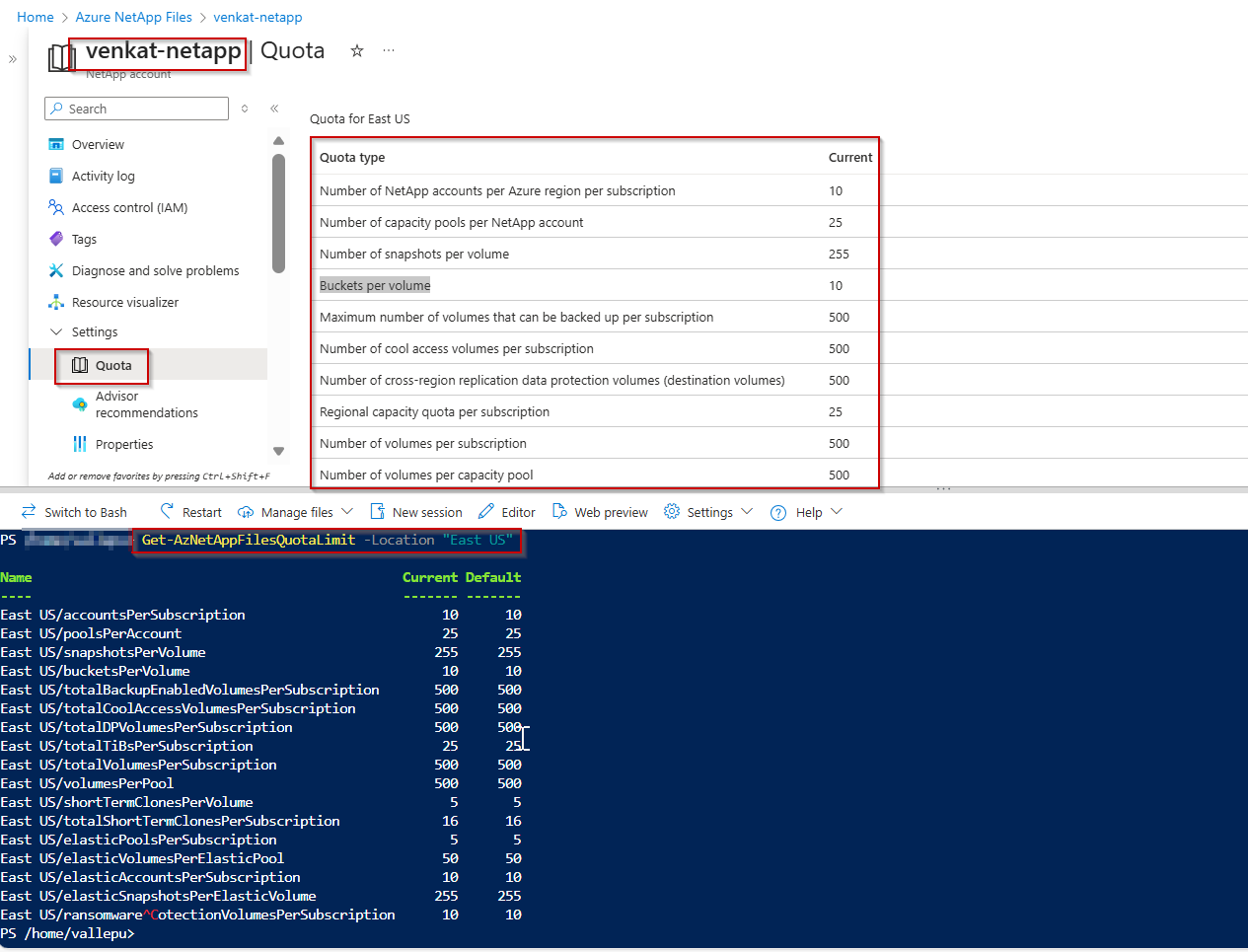
Task: Open Cloud Shell Settings dropdown
Action: tap(708, 512)
